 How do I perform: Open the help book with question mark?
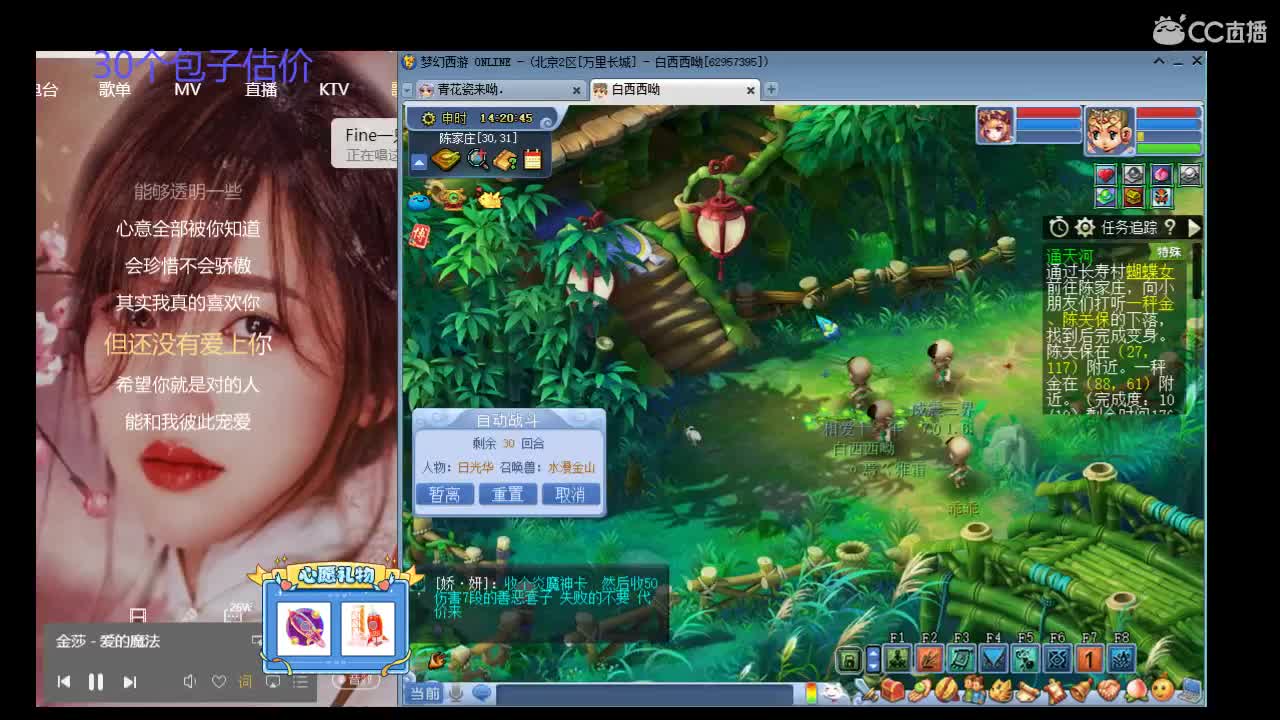[505, 160]
